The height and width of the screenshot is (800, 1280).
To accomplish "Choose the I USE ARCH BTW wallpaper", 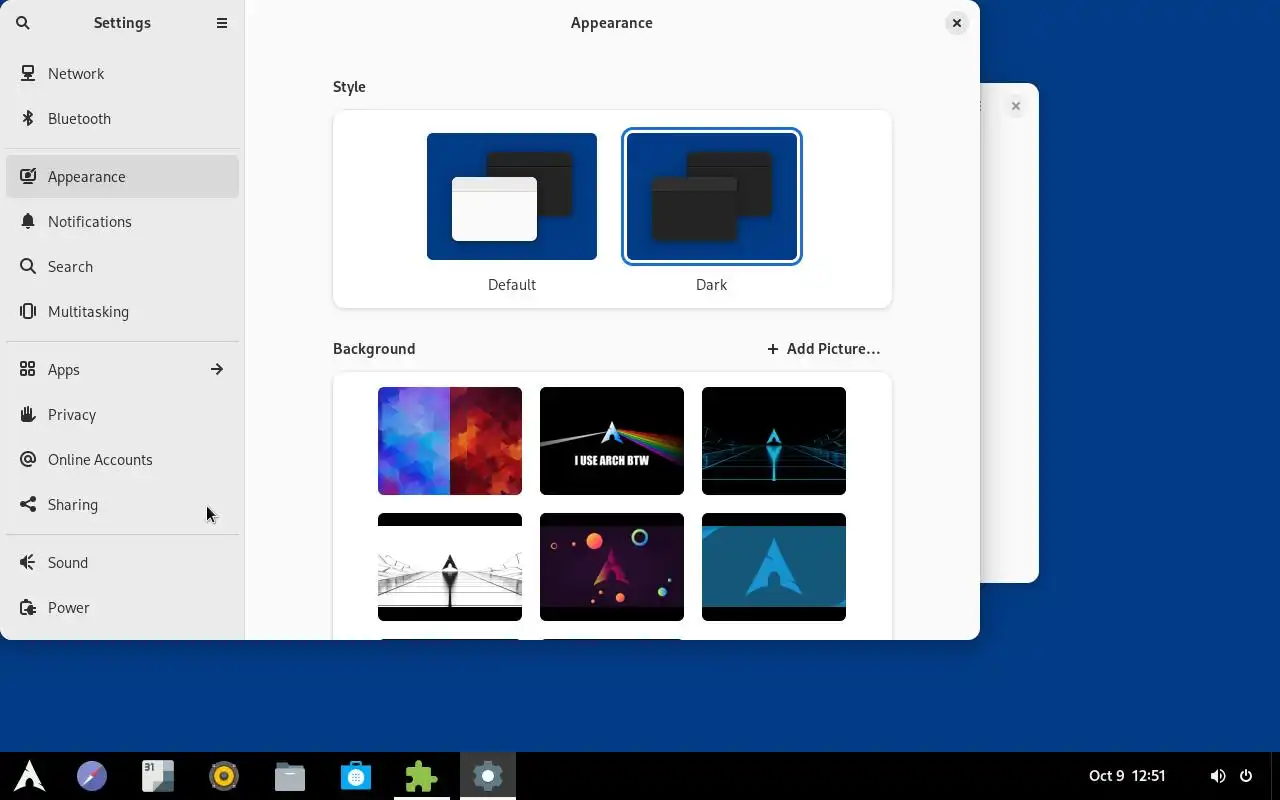I will (612, 441).
